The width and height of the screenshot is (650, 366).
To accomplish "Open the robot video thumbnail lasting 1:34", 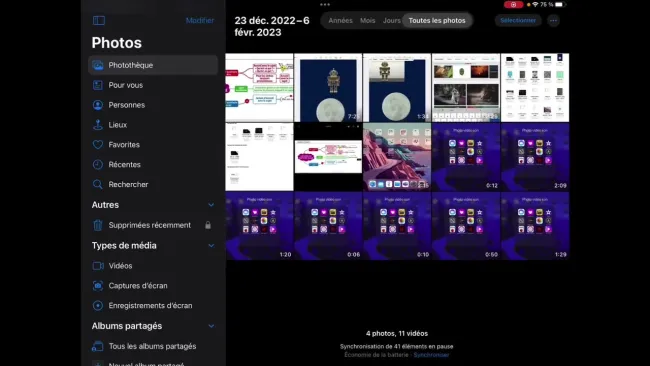I will pos(397,87).
